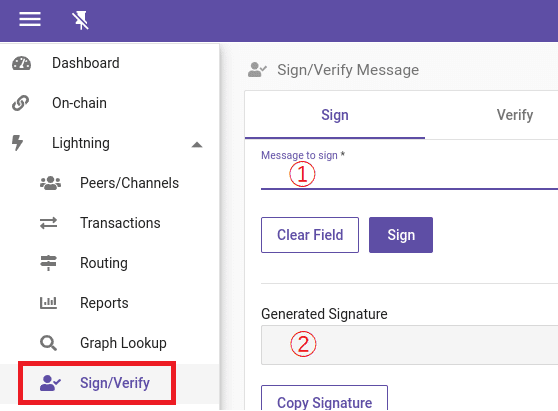558x411 pixels.
Task: Click the Graph Lookup magnifier icon
Action: click(x=48, y=343)
